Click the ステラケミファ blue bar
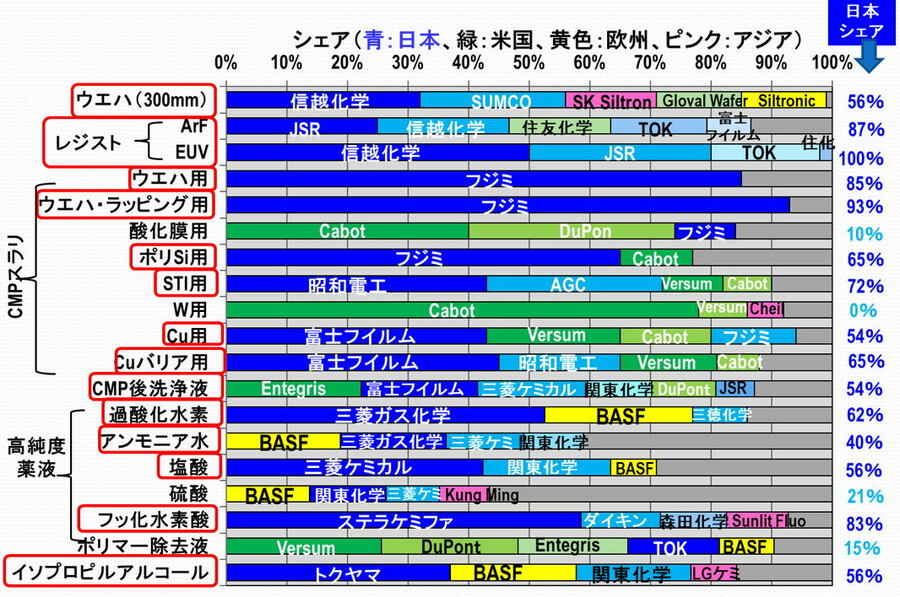Viewport: 900px width, 597px height. (x=403, y=521)
